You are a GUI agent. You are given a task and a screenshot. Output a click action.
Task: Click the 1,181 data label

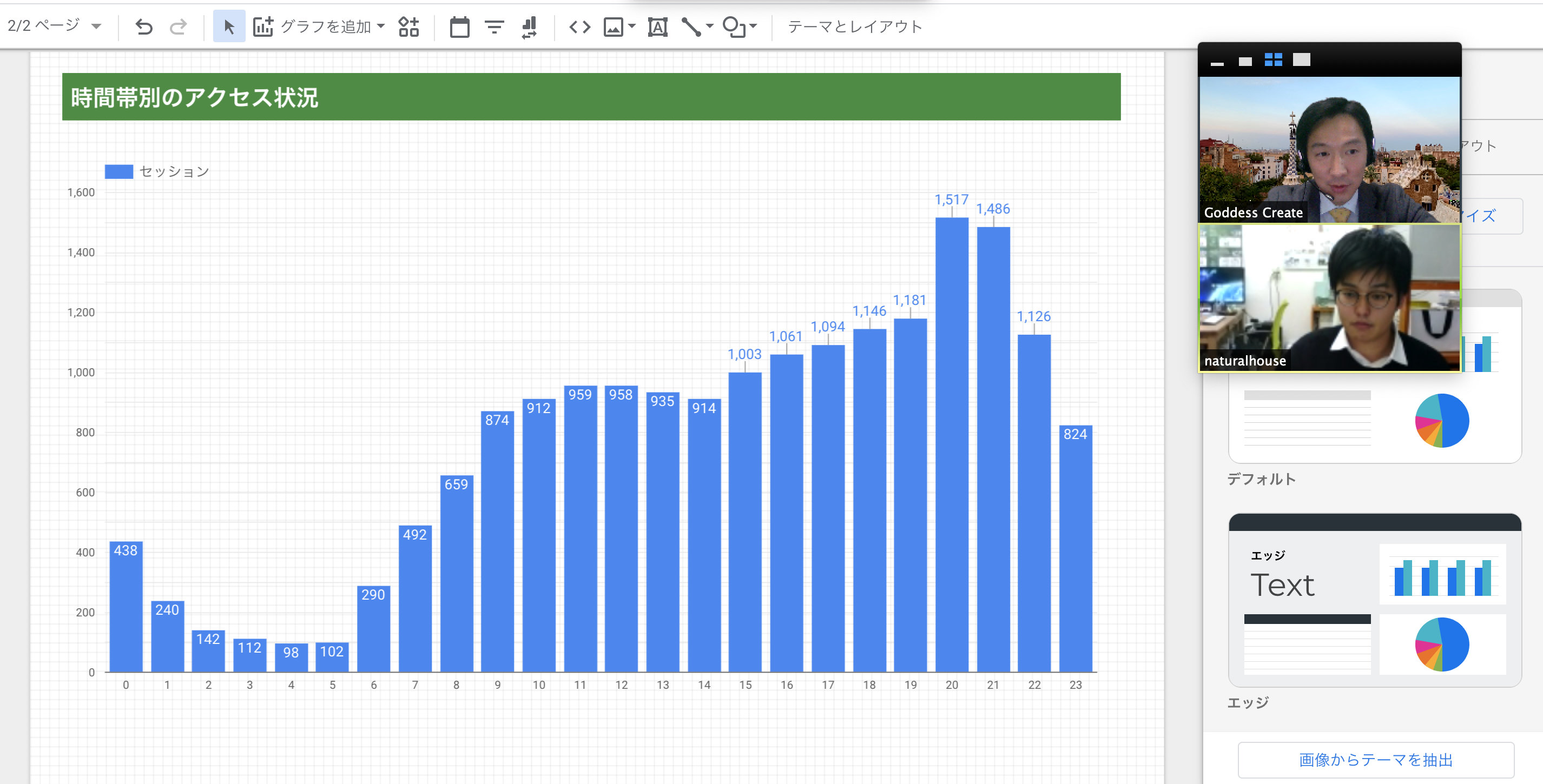[909, 301]
